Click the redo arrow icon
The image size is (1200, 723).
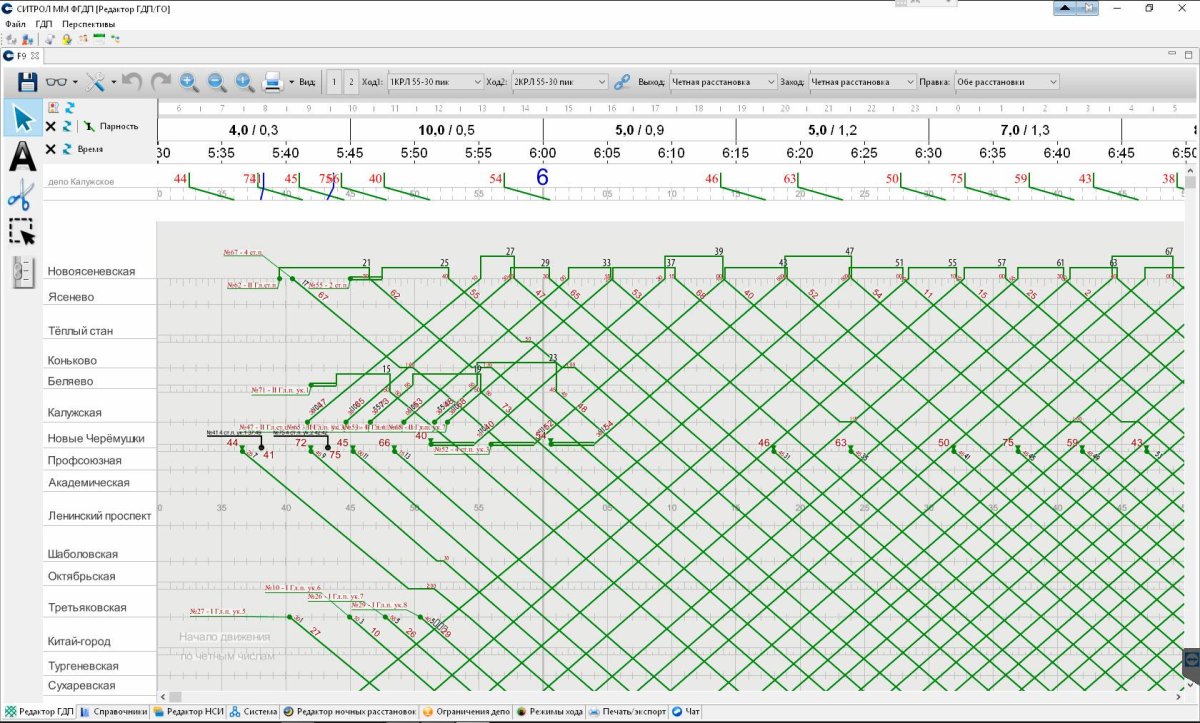(x=161, y=82)
